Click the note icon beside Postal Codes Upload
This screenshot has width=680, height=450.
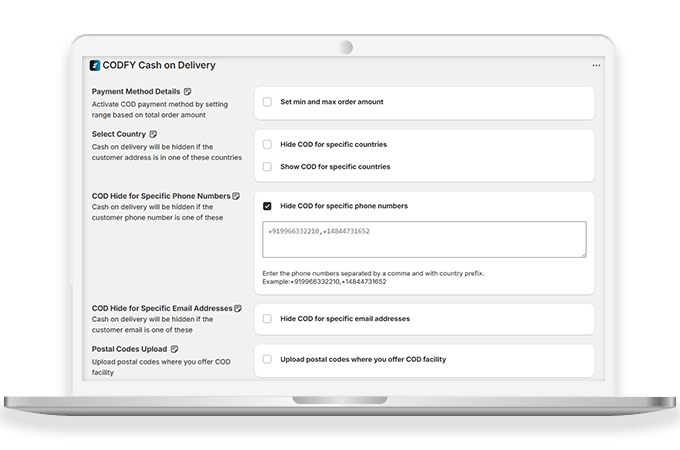(173, 350)
